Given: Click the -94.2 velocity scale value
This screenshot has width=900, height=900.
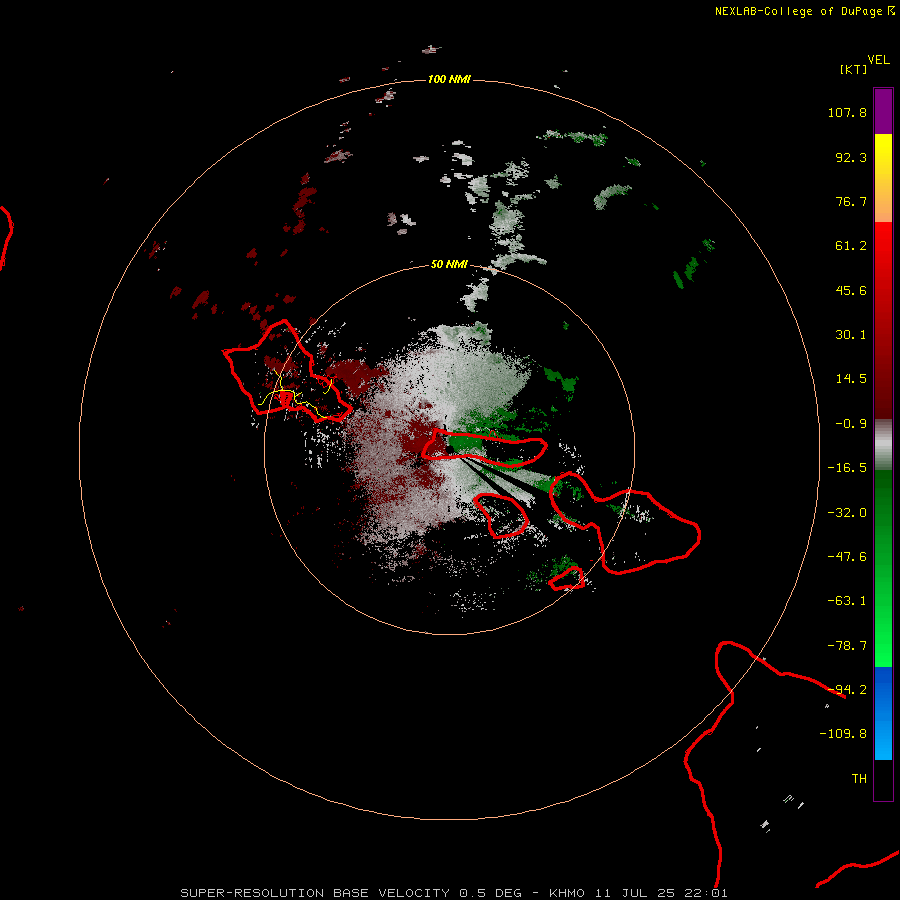Looking at the screenshot, I should (x=847, y=690).
